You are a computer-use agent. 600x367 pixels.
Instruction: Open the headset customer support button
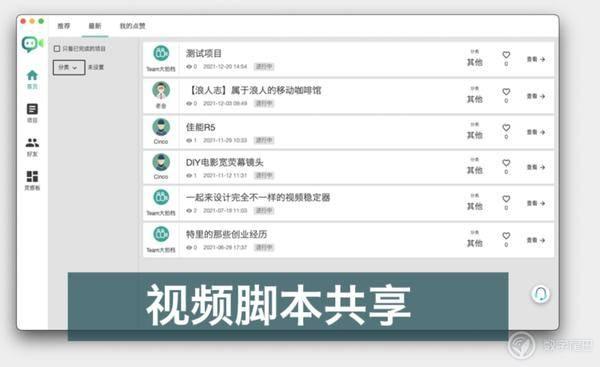click(540, 294)
